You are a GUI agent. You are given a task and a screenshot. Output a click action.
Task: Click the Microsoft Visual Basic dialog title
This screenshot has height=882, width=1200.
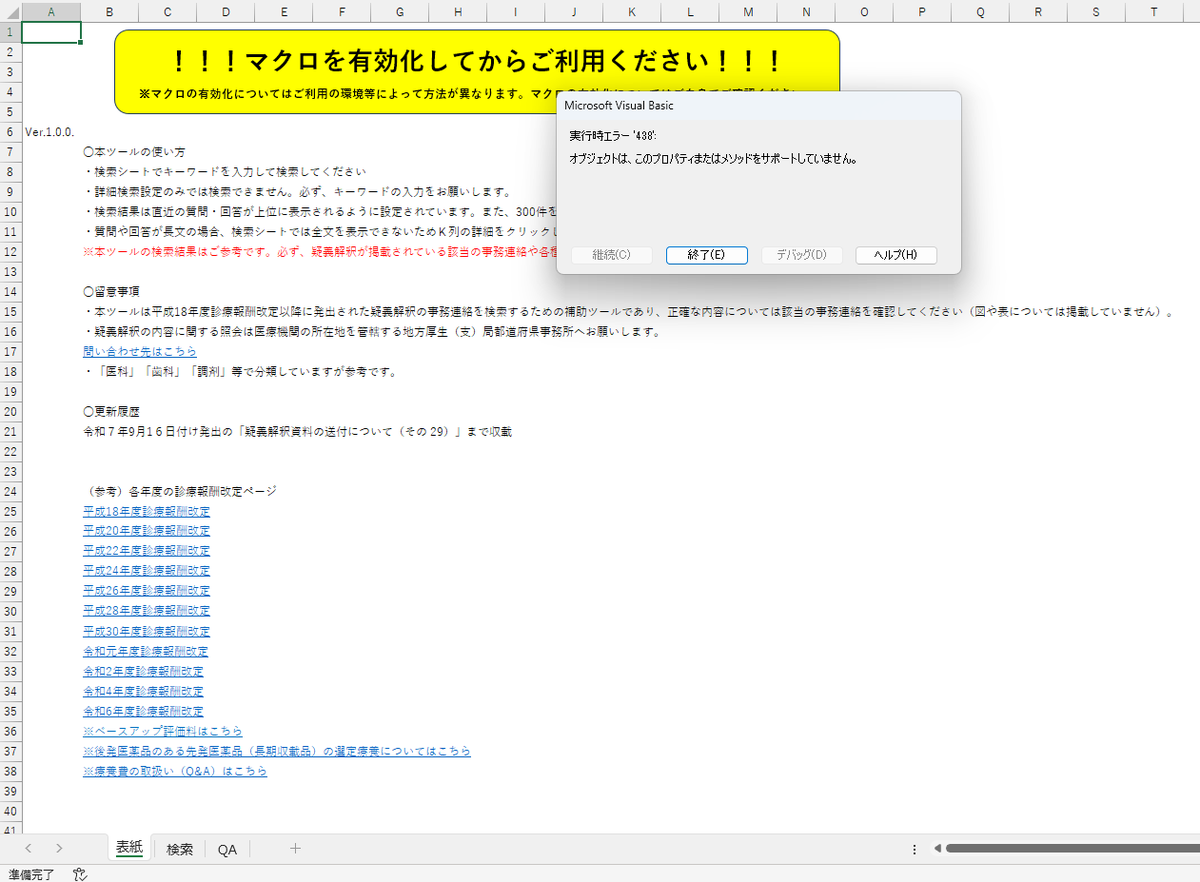[619, 104]
